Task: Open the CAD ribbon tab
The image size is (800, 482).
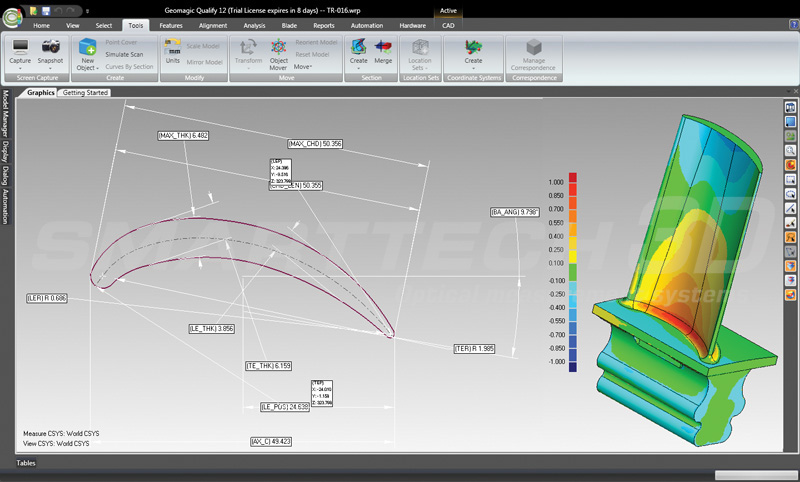Action: 448,26
